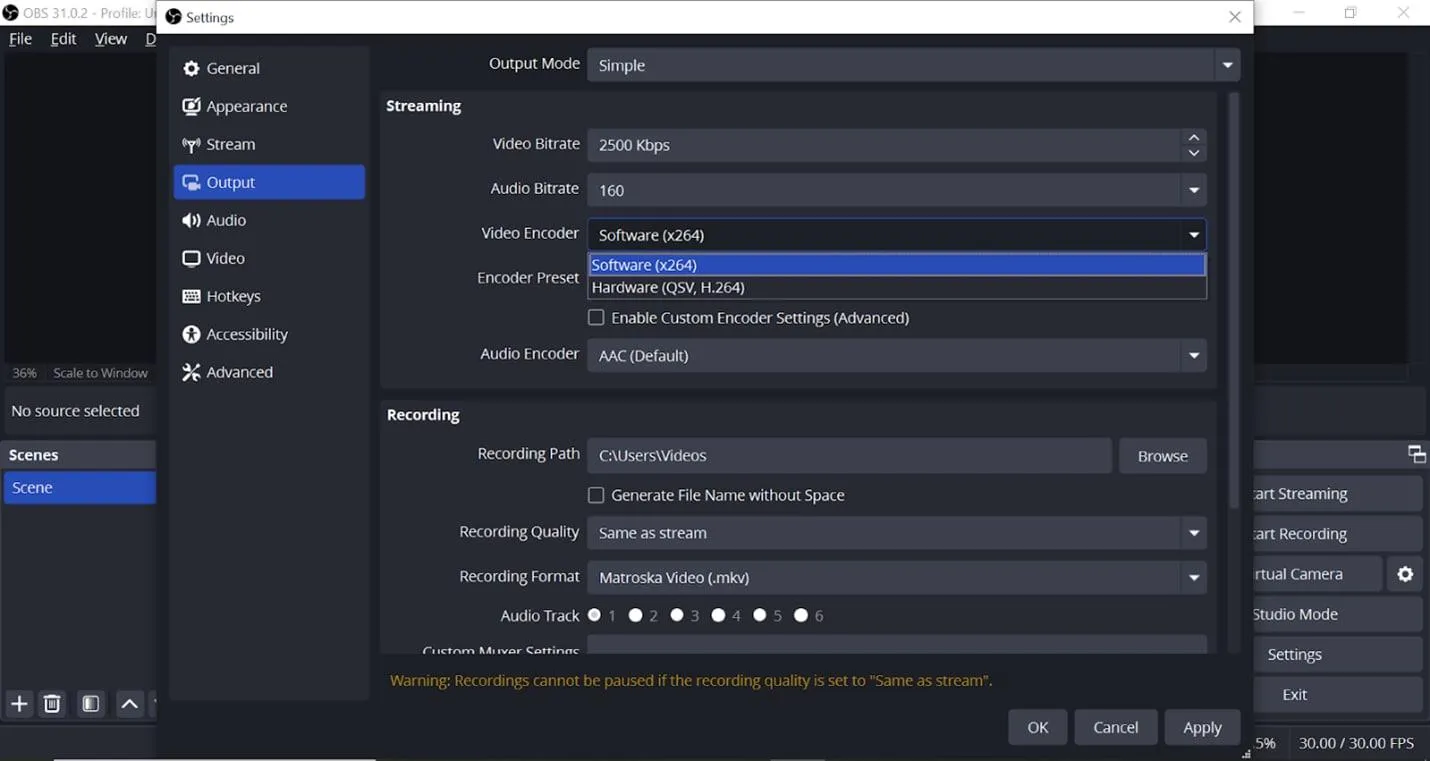Click the Advanced tools icon
The image size is (1430, 761).
(191, 372)
